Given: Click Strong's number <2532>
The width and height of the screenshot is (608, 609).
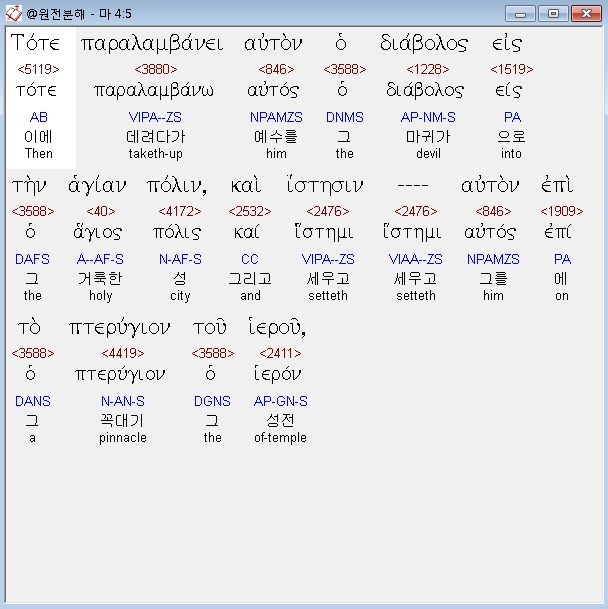Looking at the screenshot, I should [x=250, y=211].
